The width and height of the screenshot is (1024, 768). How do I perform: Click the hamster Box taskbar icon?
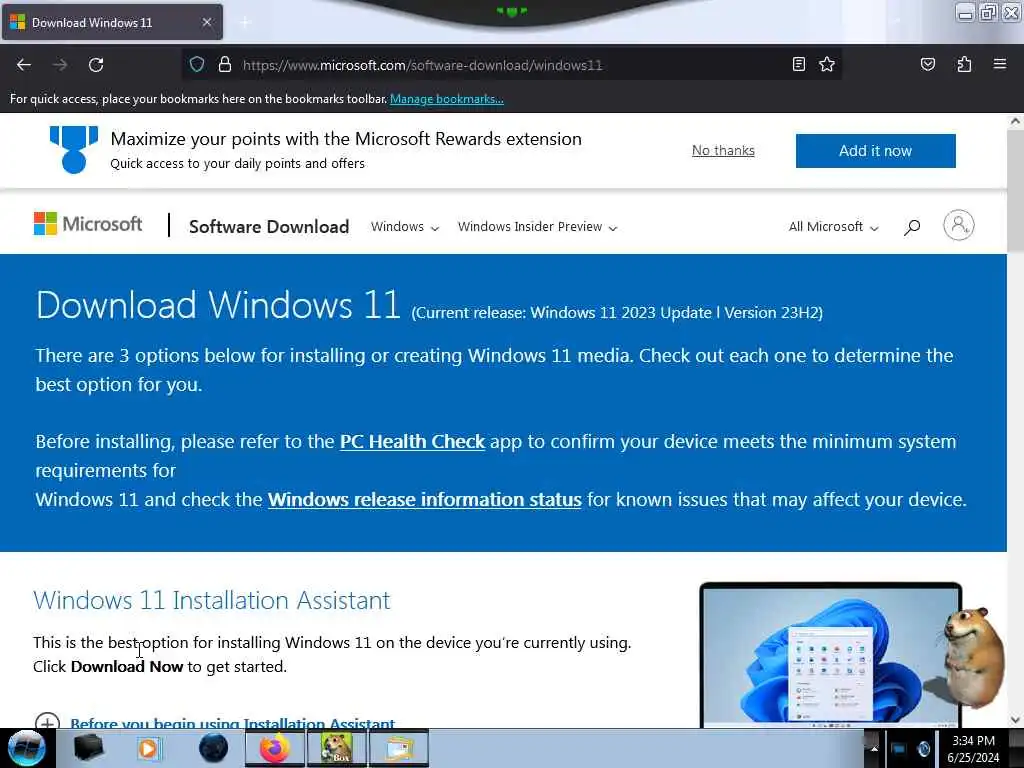[x=336, y=748]
